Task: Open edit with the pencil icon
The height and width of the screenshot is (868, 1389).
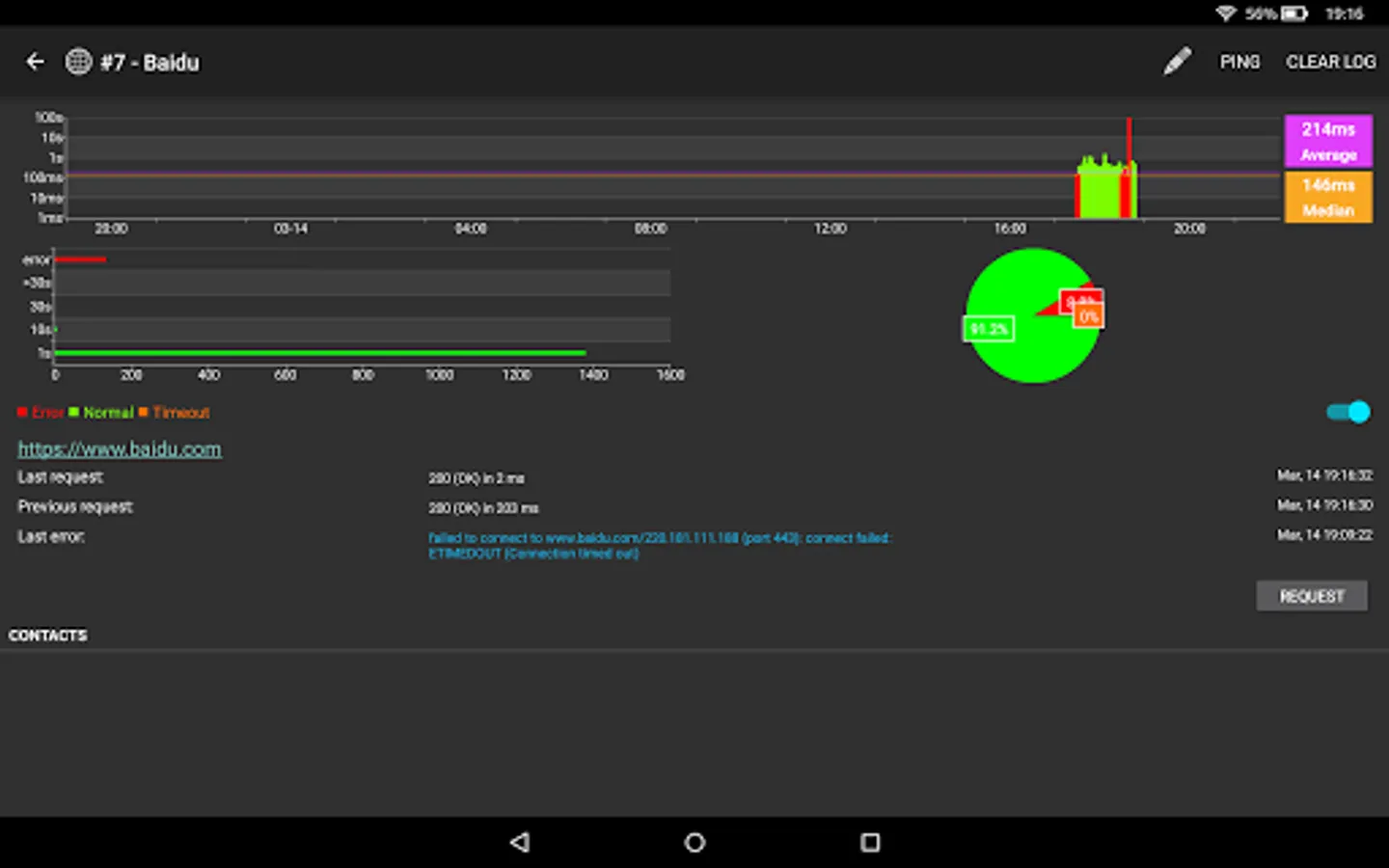Action: (x=1177, y=62)
